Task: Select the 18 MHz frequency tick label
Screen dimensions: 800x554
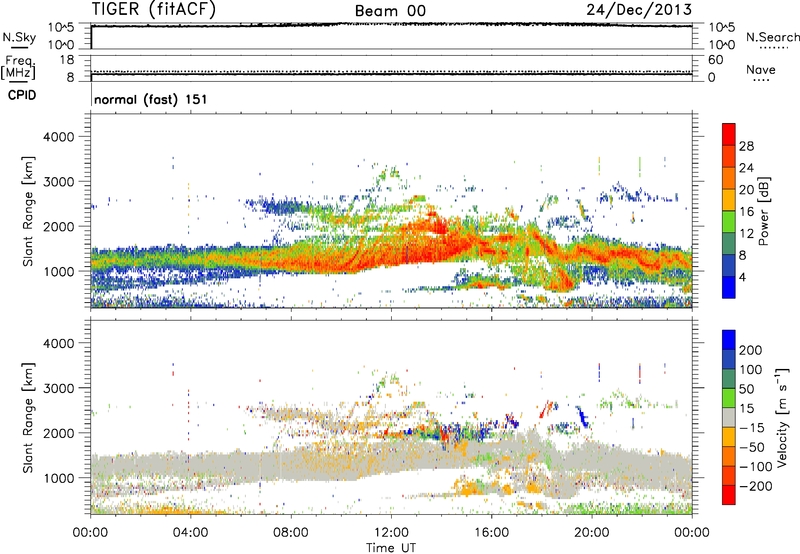Action: 67,60
